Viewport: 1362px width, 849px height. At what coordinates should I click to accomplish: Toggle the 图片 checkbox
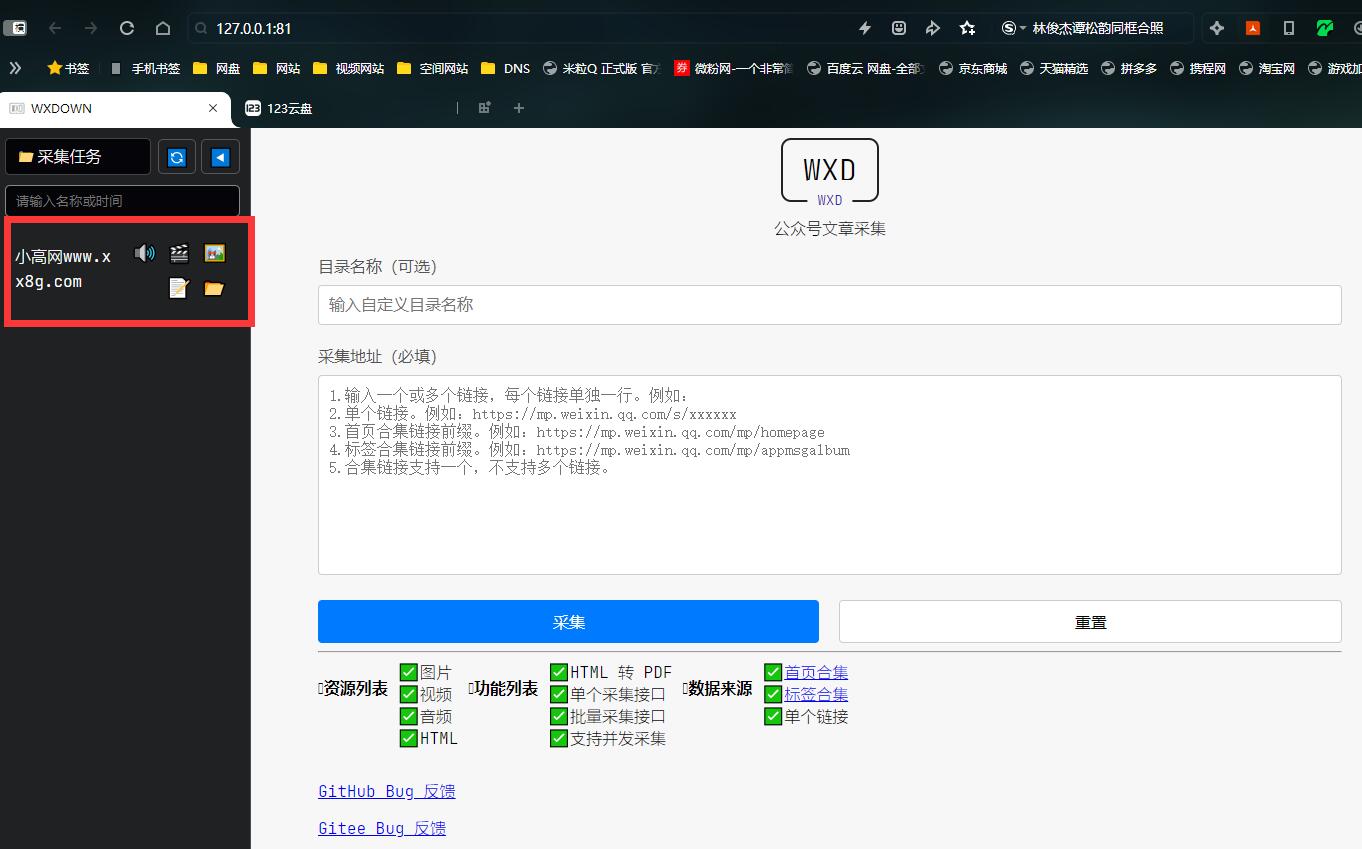[408, 672]
